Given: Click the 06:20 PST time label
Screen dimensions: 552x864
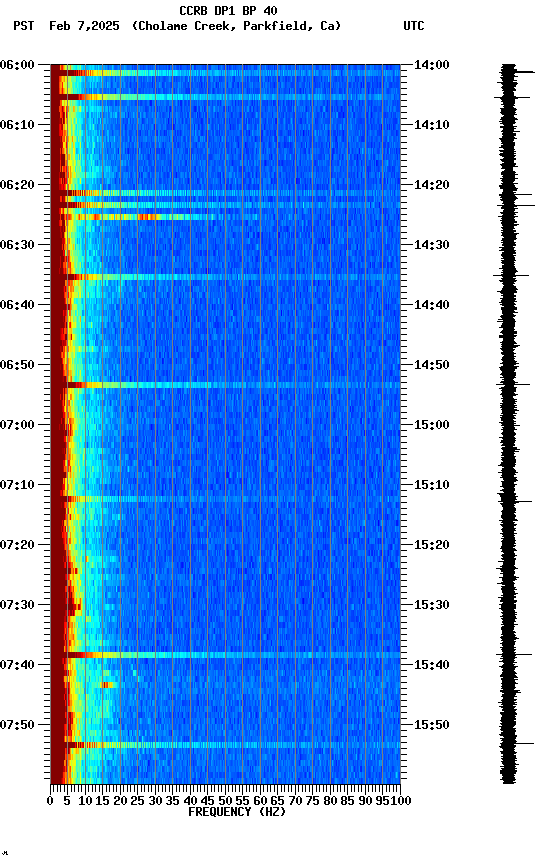Looking at the screenshot, I should (x=17, y=185).
